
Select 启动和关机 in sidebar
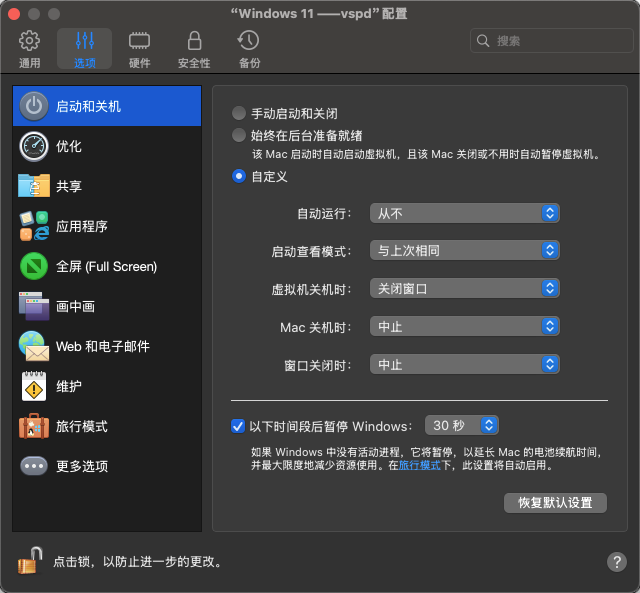coord(107,106)
